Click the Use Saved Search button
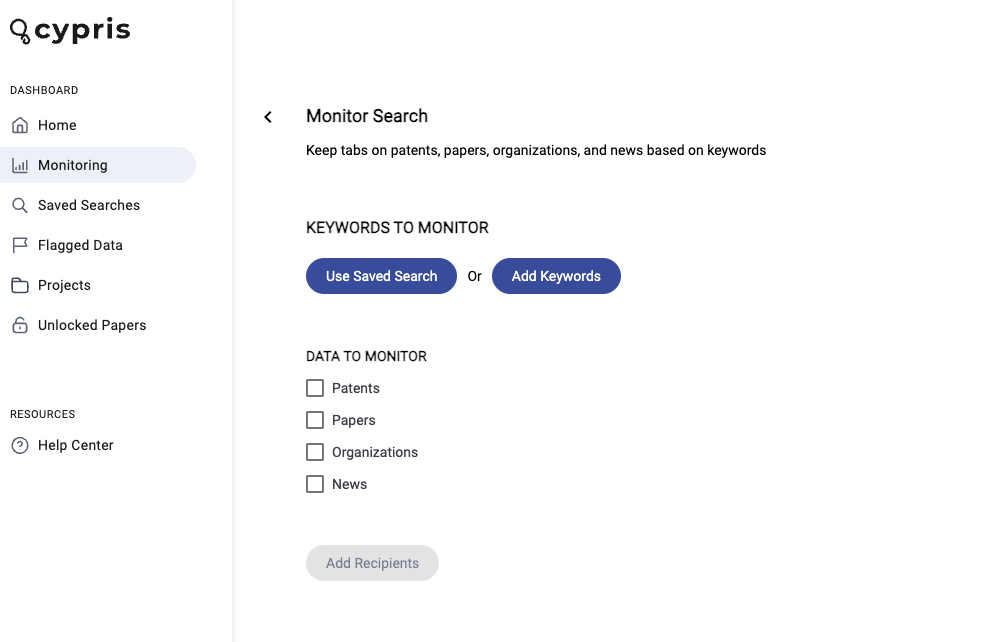Screen dimensions: 983x642 (x=381, y=276)
